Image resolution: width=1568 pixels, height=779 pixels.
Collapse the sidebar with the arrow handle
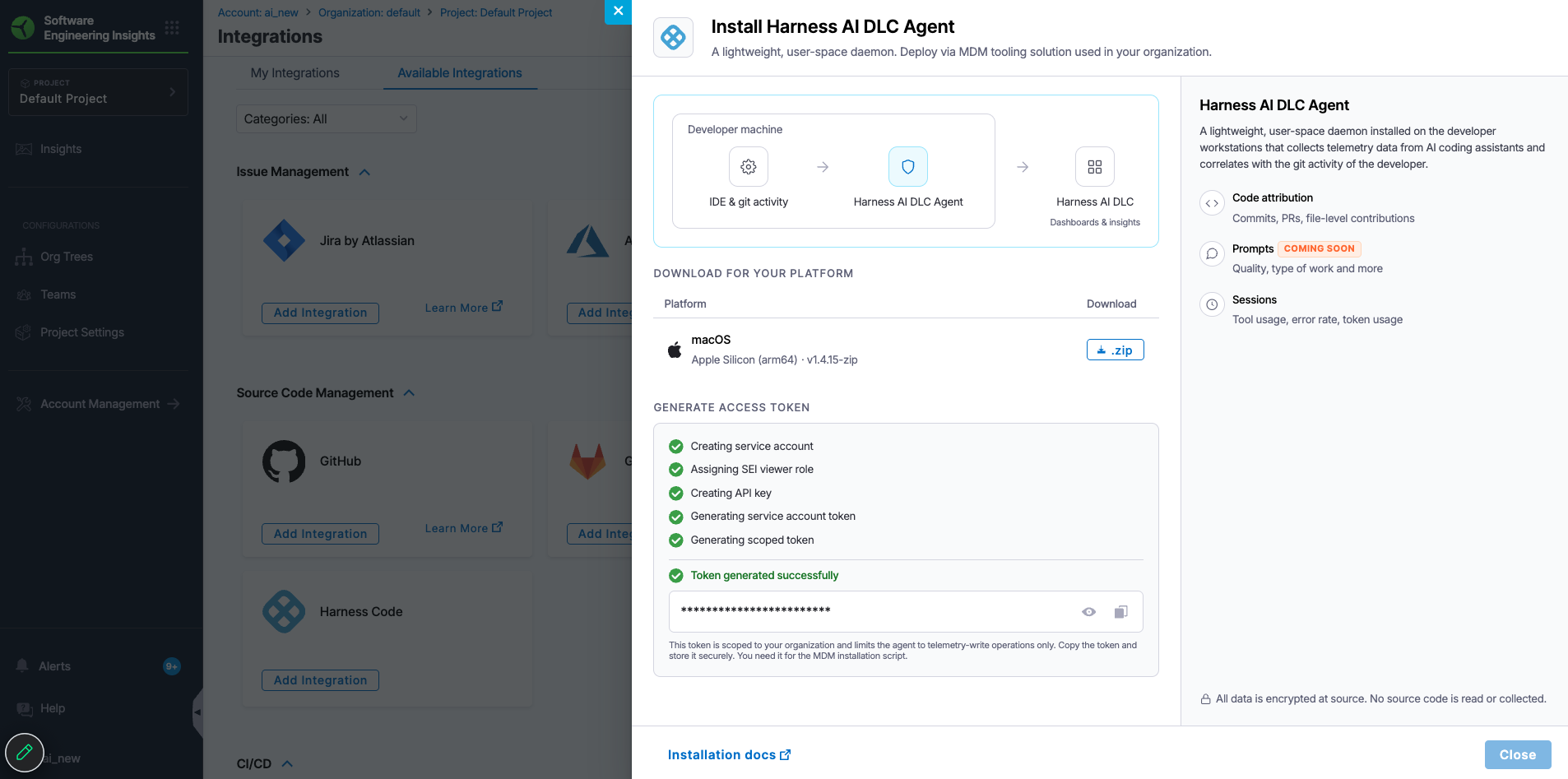[197, 712]
